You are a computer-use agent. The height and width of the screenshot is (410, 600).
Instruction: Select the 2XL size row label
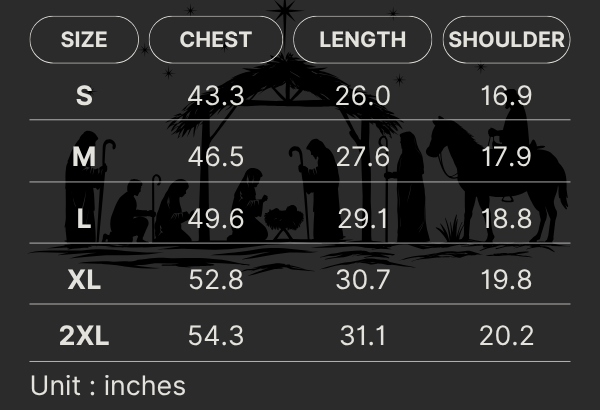point(84,336)
